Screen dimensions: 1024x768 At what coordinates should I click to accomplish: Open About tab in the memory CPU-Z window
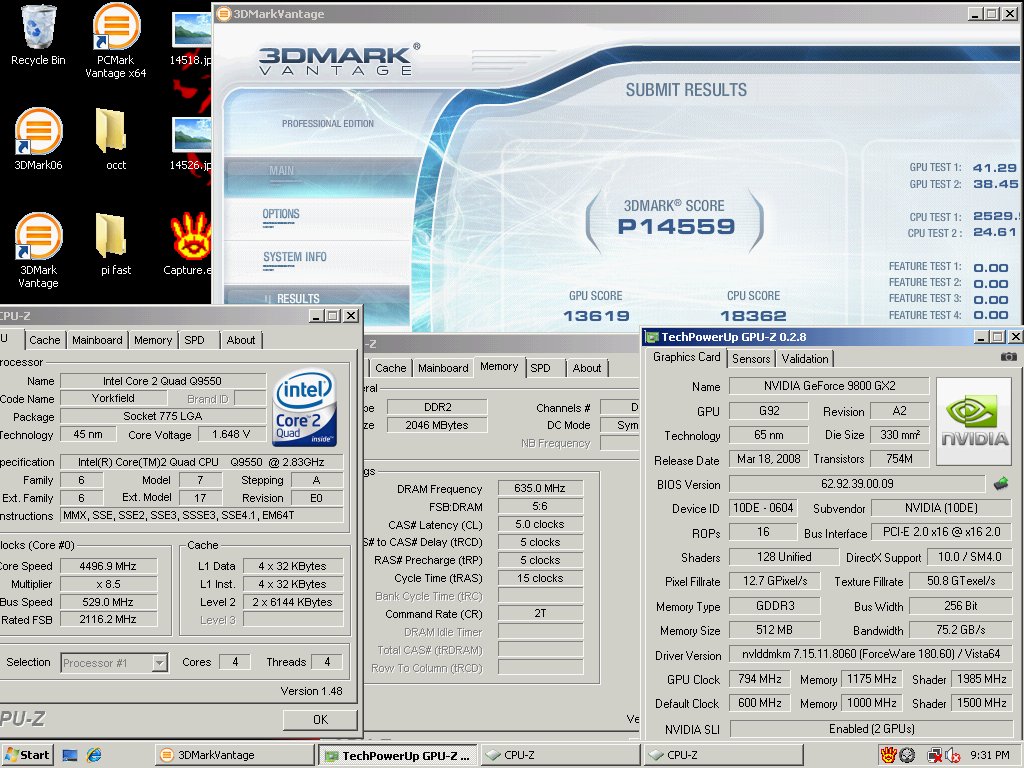point(586,368)
